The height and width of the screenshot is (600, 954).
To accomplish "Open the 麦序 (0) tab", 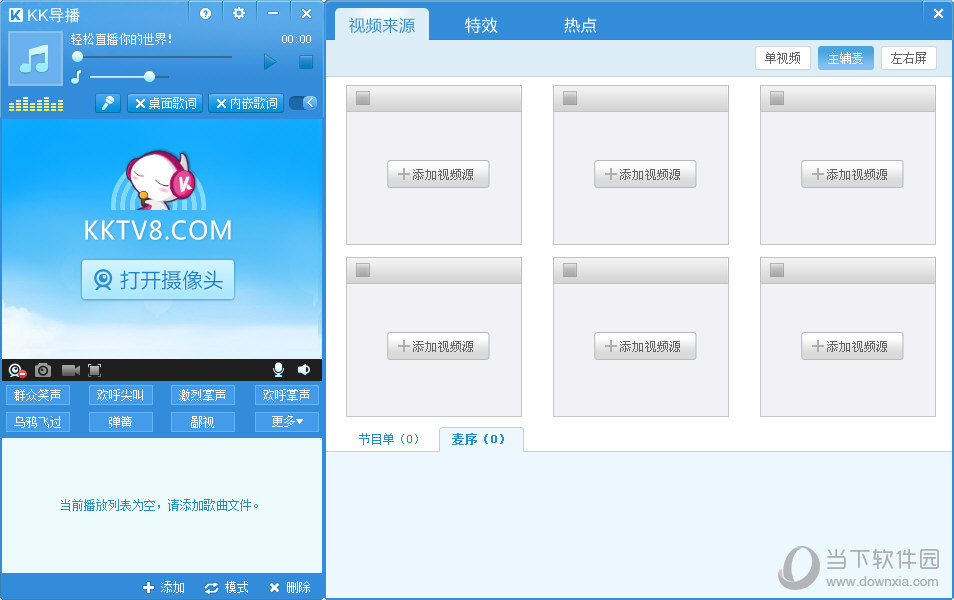I will pos(481,439).
